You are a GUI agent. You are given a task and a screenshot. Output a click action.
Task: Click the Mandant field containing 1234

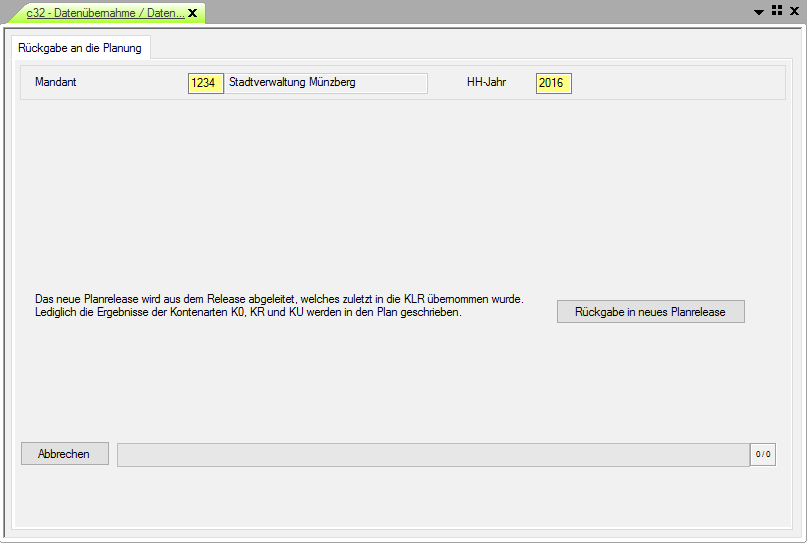point(205,83)
